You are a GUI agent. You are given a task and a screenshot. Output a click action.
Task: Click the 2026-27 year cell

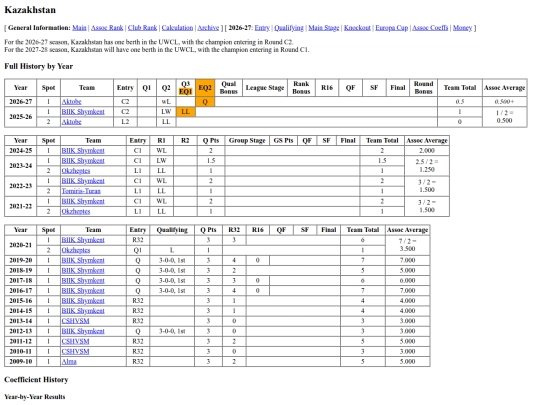21,102
